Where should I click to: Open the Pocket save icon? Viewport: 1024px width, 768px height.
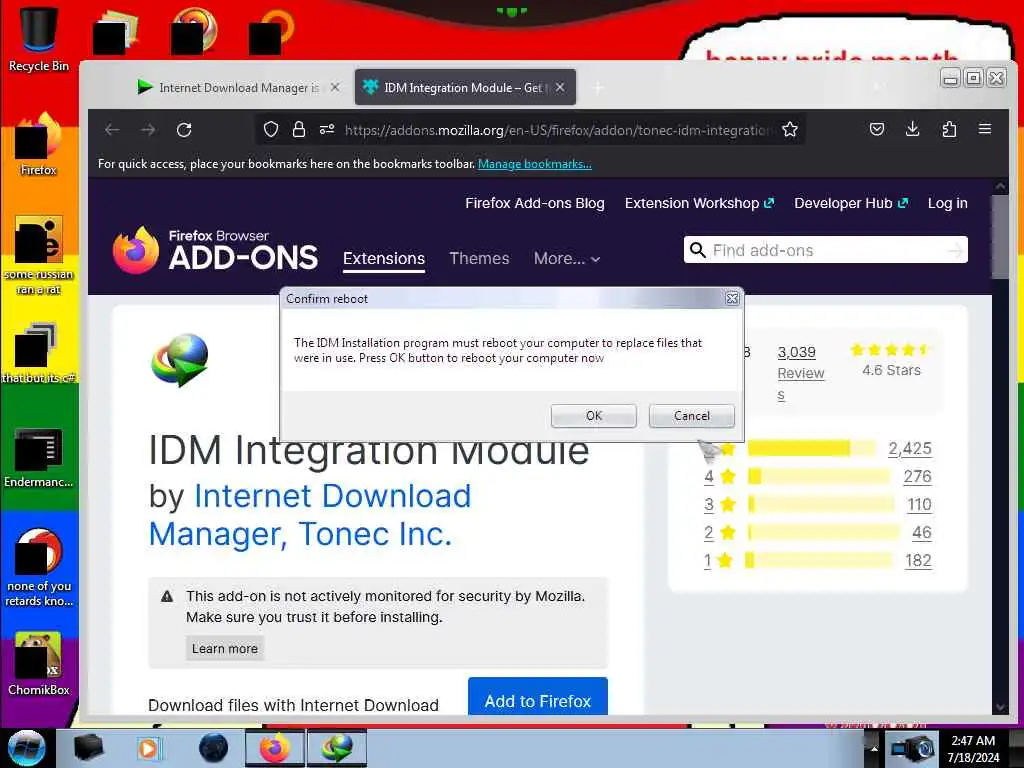(877, 129)
